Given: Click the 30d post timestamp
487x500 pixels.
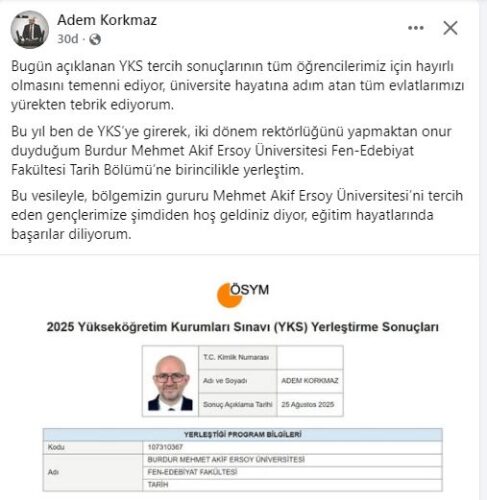Looking at the screenshot, I should click(68, 39).
